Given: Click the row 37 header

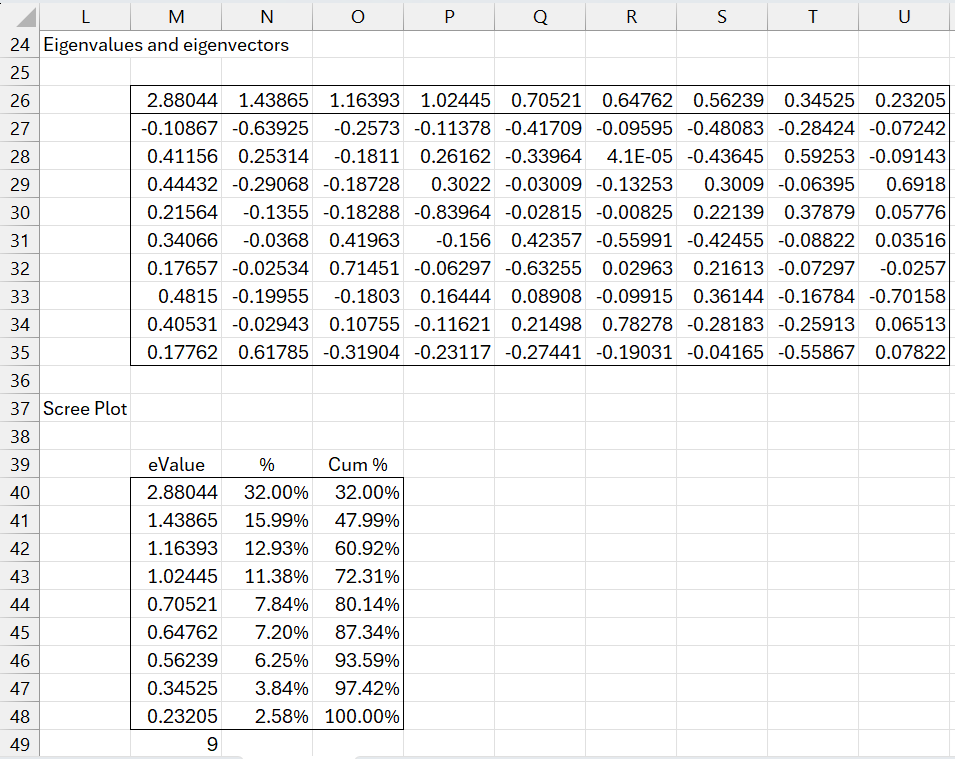Looking at the screenshot, I should click(x=20, y=409).
